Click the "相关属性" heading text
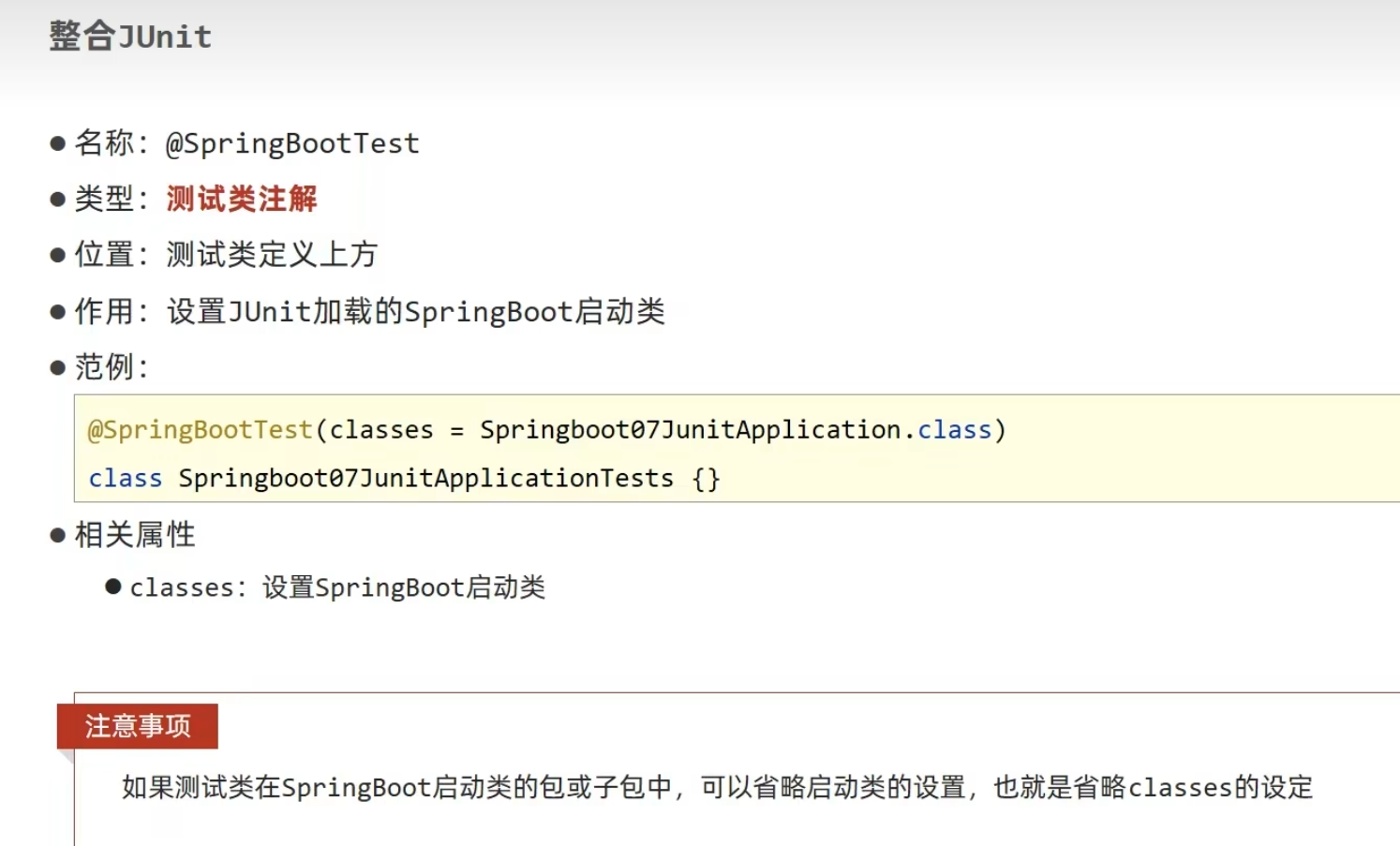The height and width of the screenshot is (846, 1400). (x=135, y=535)
